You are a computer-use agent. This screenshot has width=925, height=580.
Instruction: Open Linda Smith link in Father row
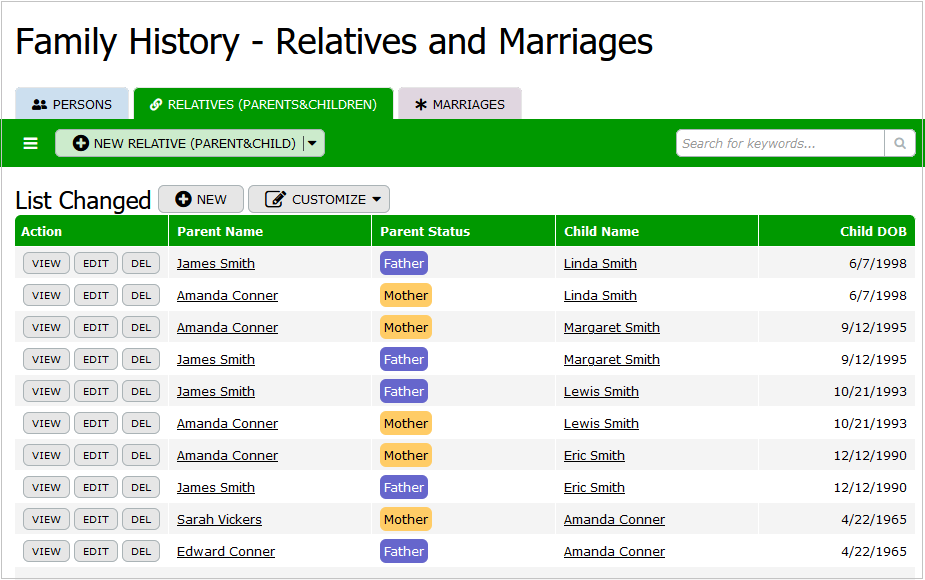(601, 264)
